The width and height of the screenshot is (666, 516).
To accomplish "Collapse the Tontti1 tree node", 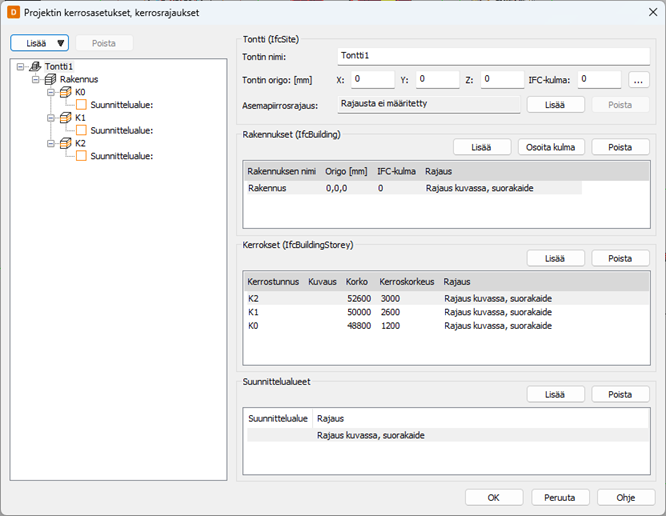I will 21,66.
